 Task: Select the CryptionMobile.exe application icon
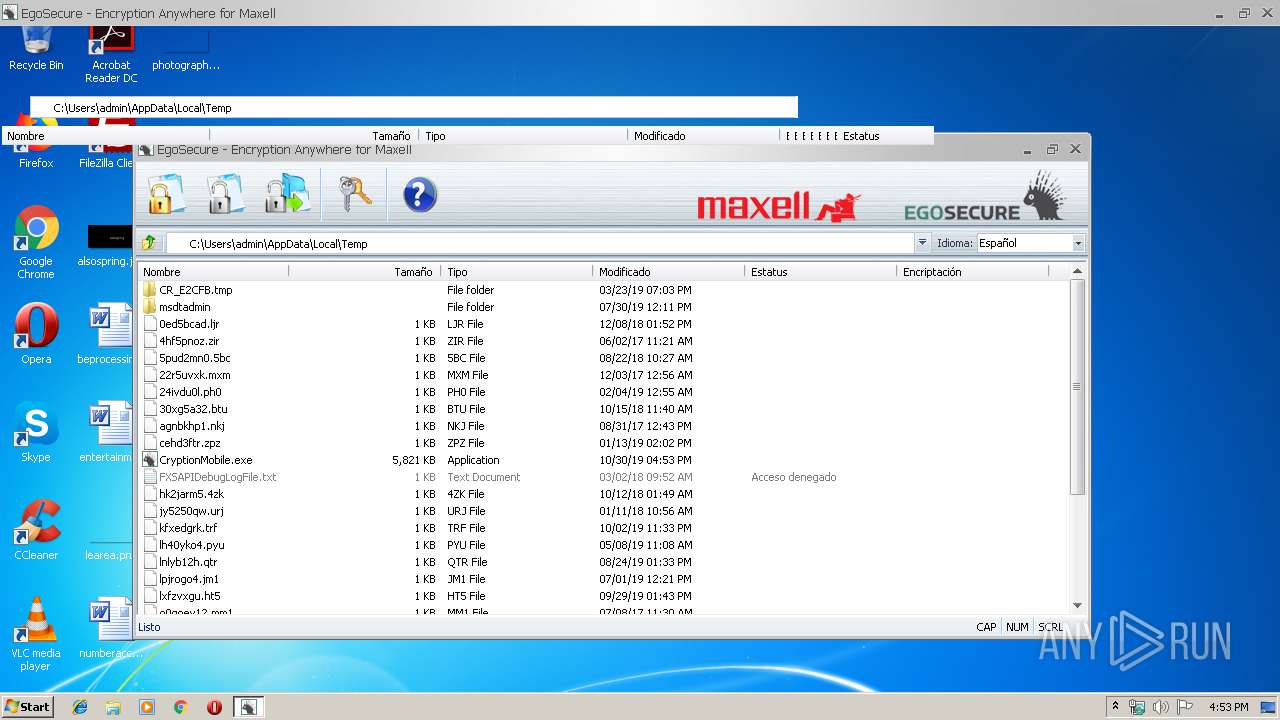coord(150,460)
